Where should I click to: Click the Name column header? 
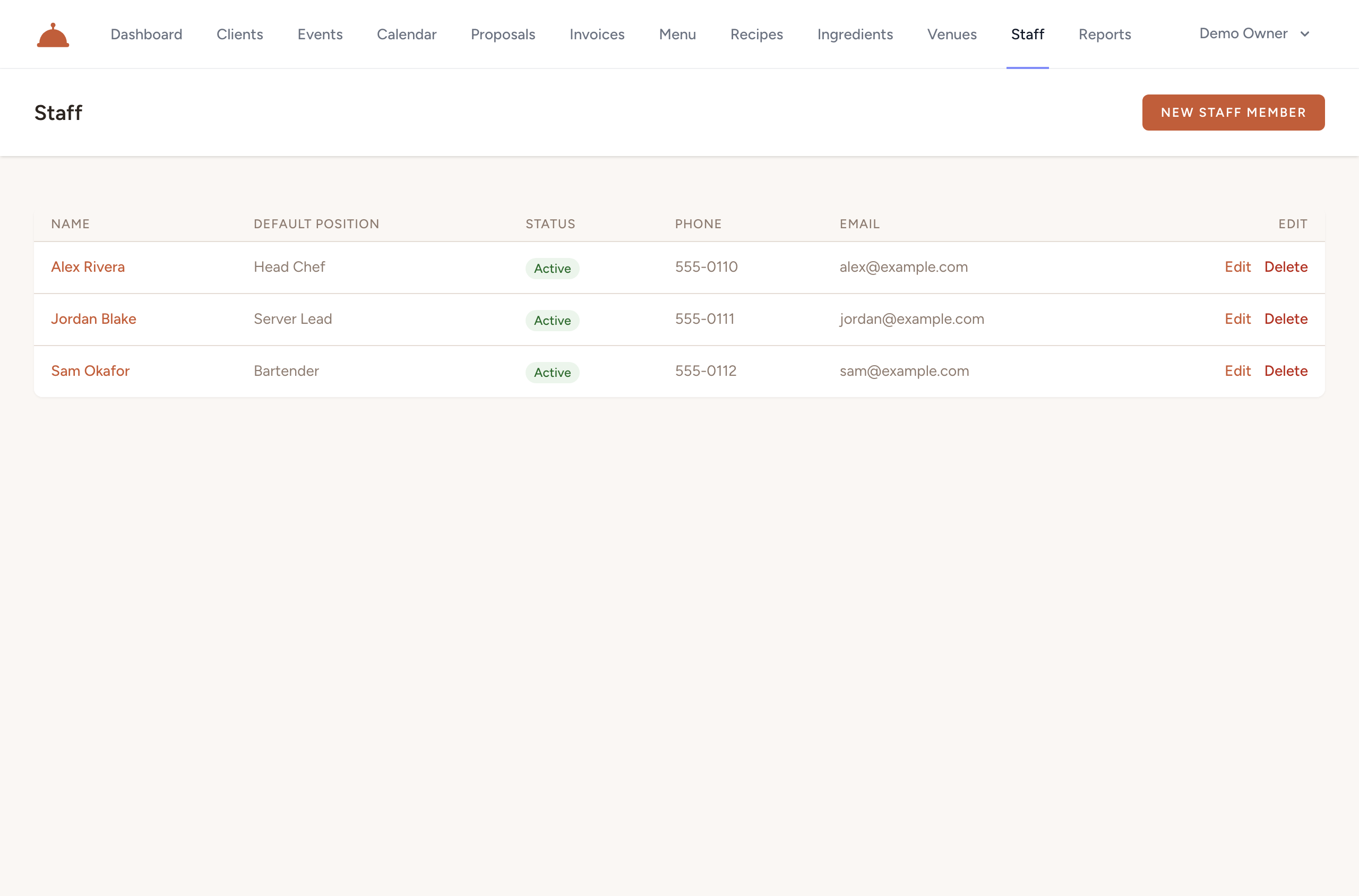point(70,224)
